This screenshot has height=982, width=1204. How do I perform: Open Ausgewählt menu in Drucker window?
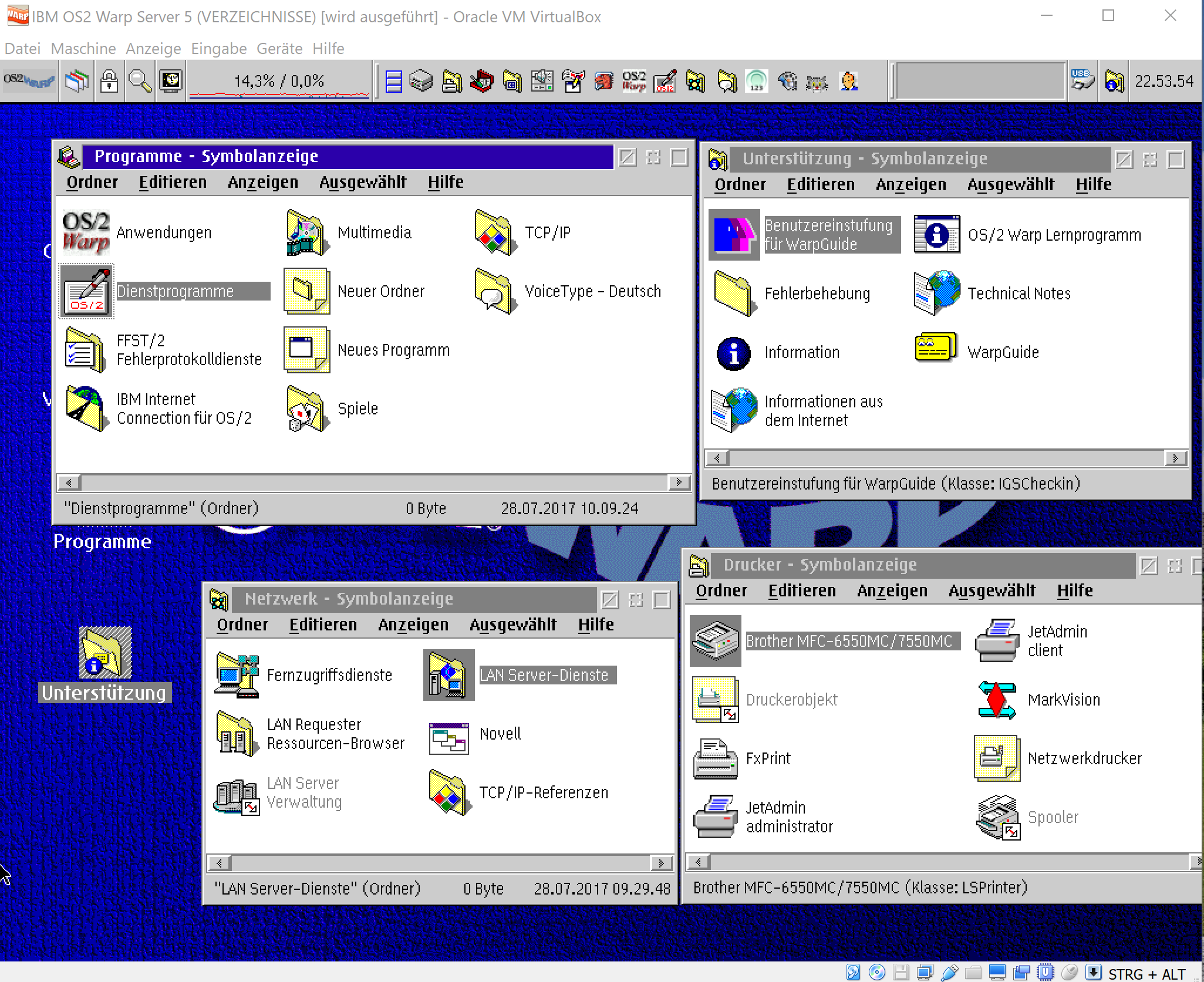992,590
